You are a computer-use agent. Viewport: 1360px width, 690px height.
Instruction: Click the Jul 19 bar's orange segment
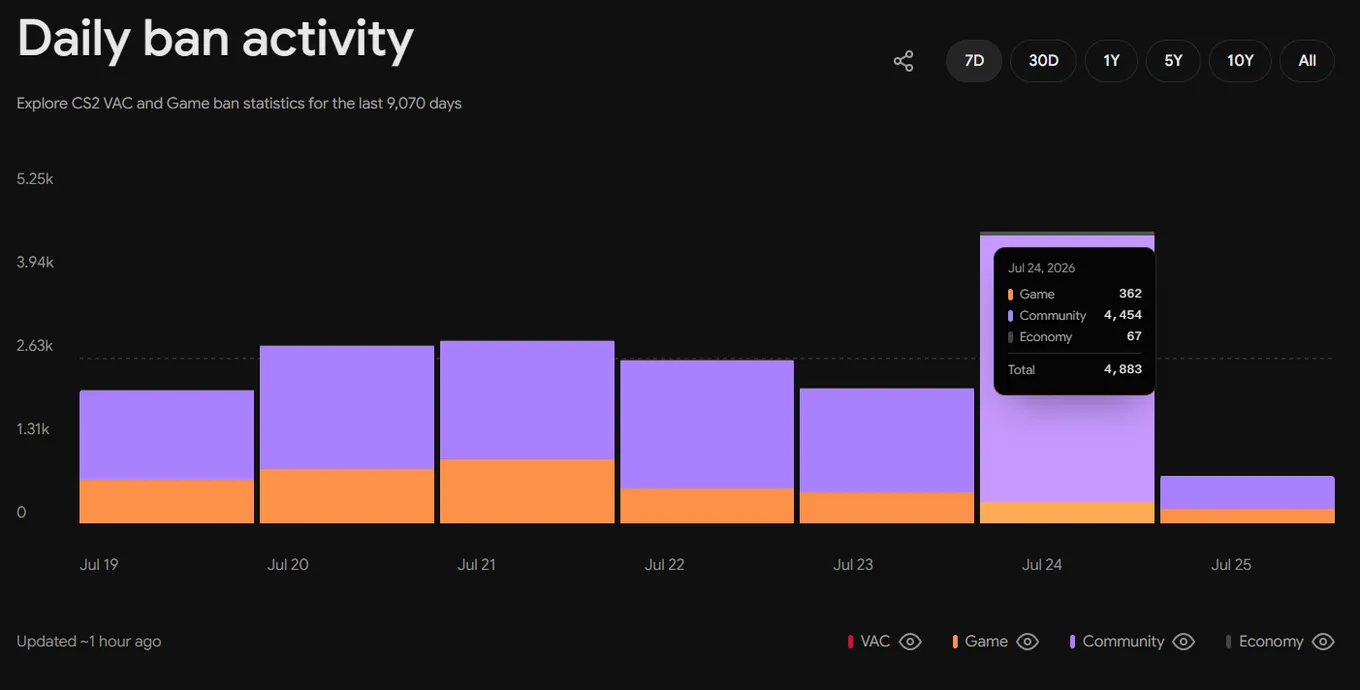coord(167,502)
